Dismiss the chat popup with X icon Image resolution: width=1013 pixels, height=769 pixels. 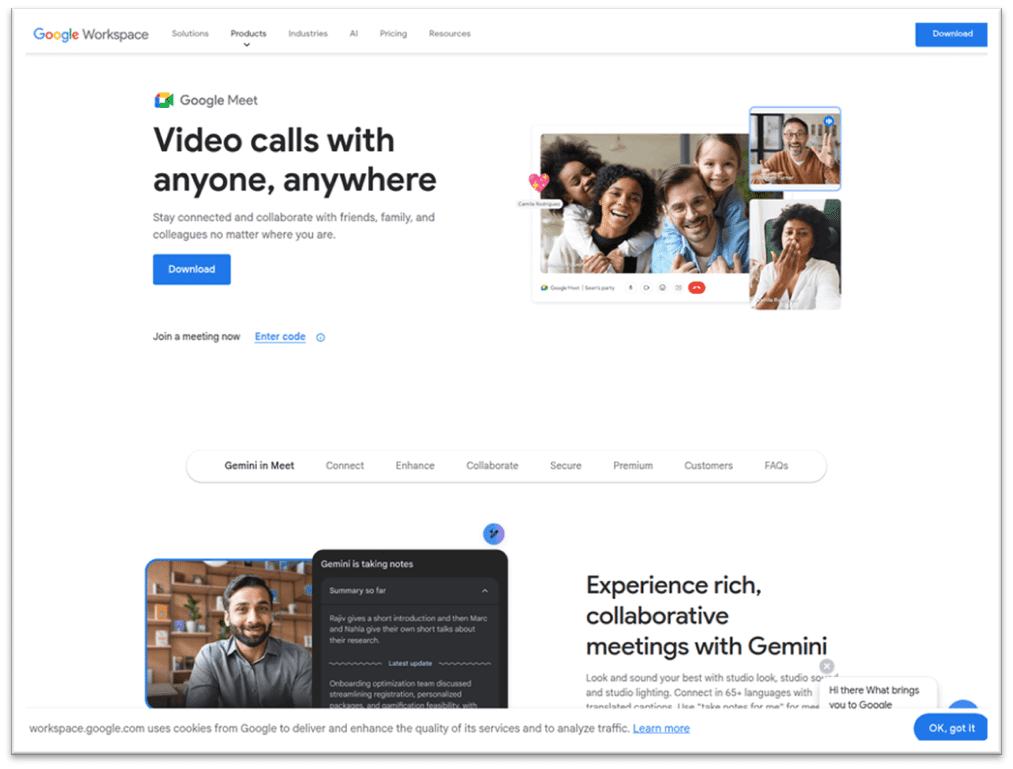pos(826,666)
